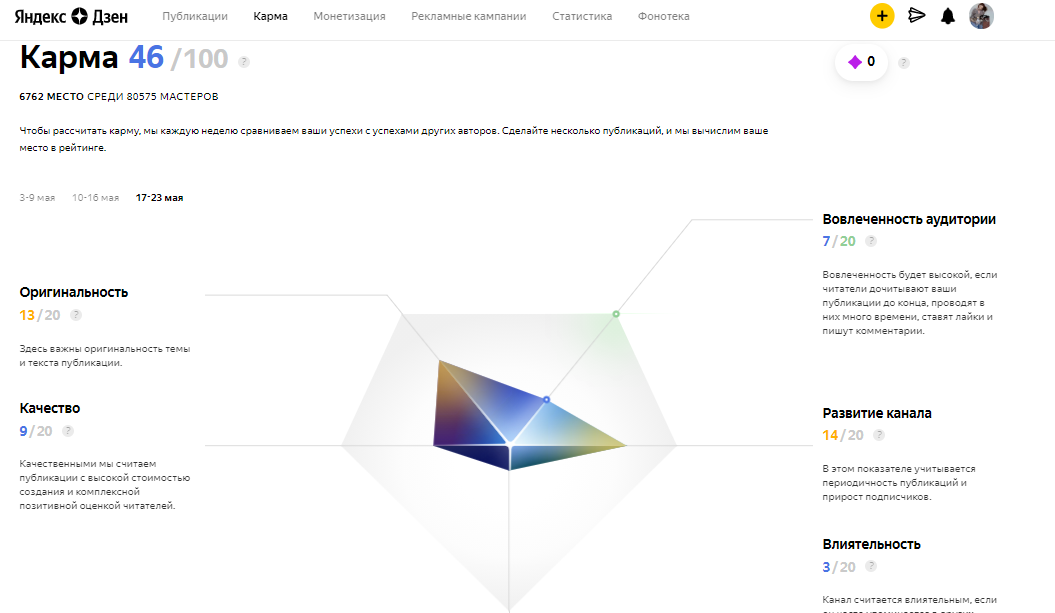
Task: Click the purple diamond points badge
Action: [x=861, y=62]
